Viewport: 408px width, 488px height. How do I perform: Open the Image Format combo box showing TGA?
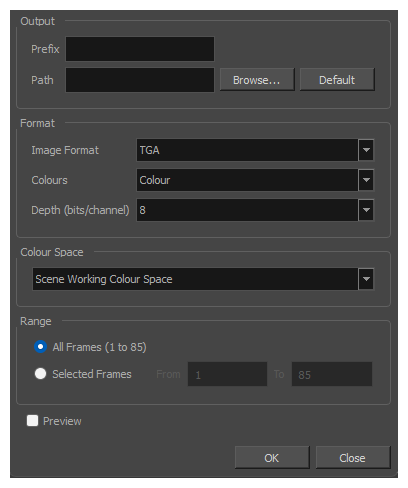click(255, 150)
